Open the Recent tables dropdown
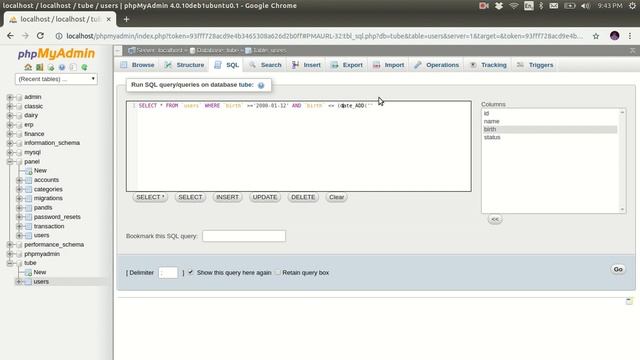The image size is (640, 360). pos(56,79)
